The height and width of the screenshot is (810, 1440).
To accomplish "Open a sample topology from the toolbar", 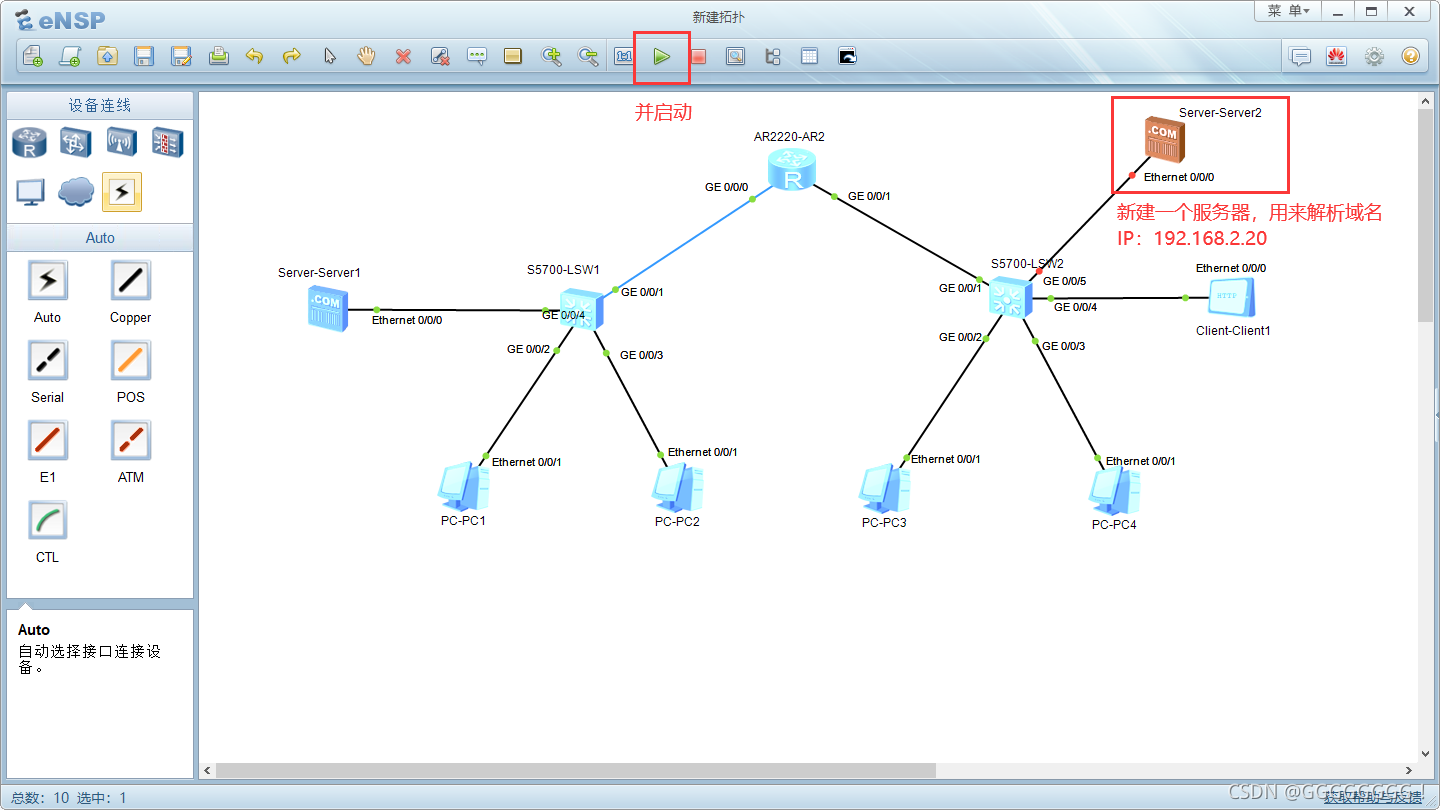I will click(x=70, y=56).
